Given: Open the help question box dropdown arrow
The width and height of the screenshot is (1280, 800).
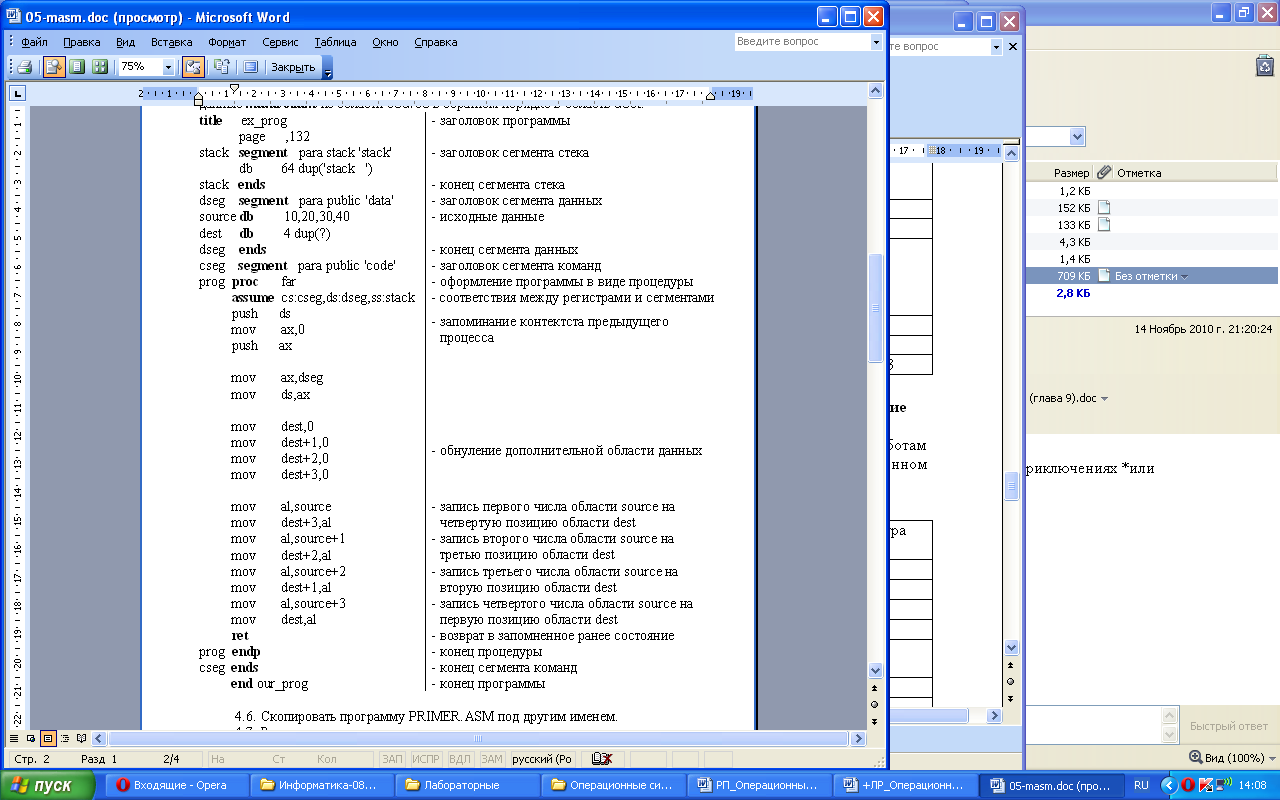Looking at the screenshot, I should [x=876, y=42].
